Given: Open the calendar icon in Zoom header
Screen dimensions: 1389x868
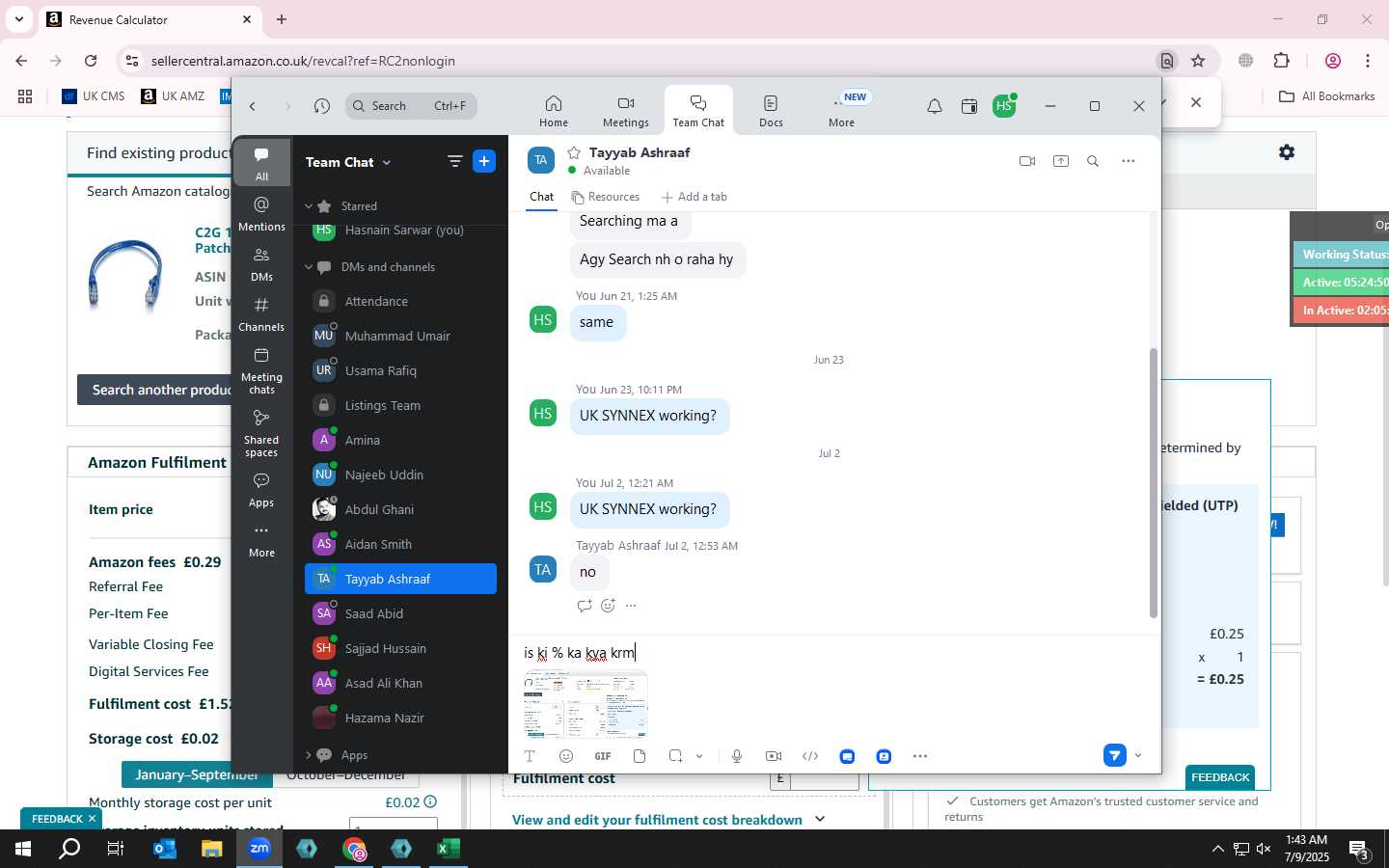Looking at the screenshot, I should click(969, 106).
